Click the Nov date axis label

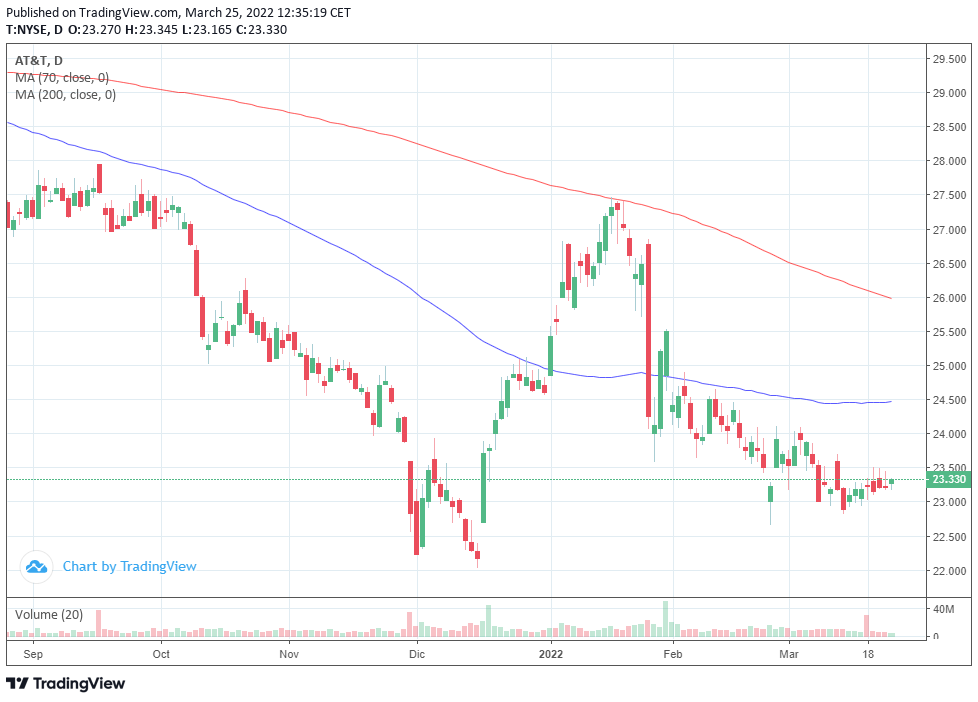click(289, 654)
